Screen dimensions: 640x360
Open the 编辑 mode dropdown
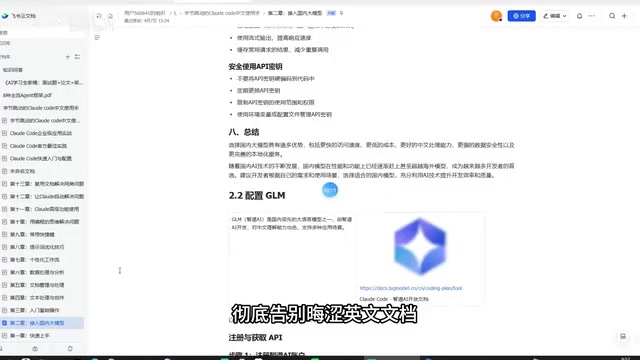pyautogui.click(x=555, y=16)
